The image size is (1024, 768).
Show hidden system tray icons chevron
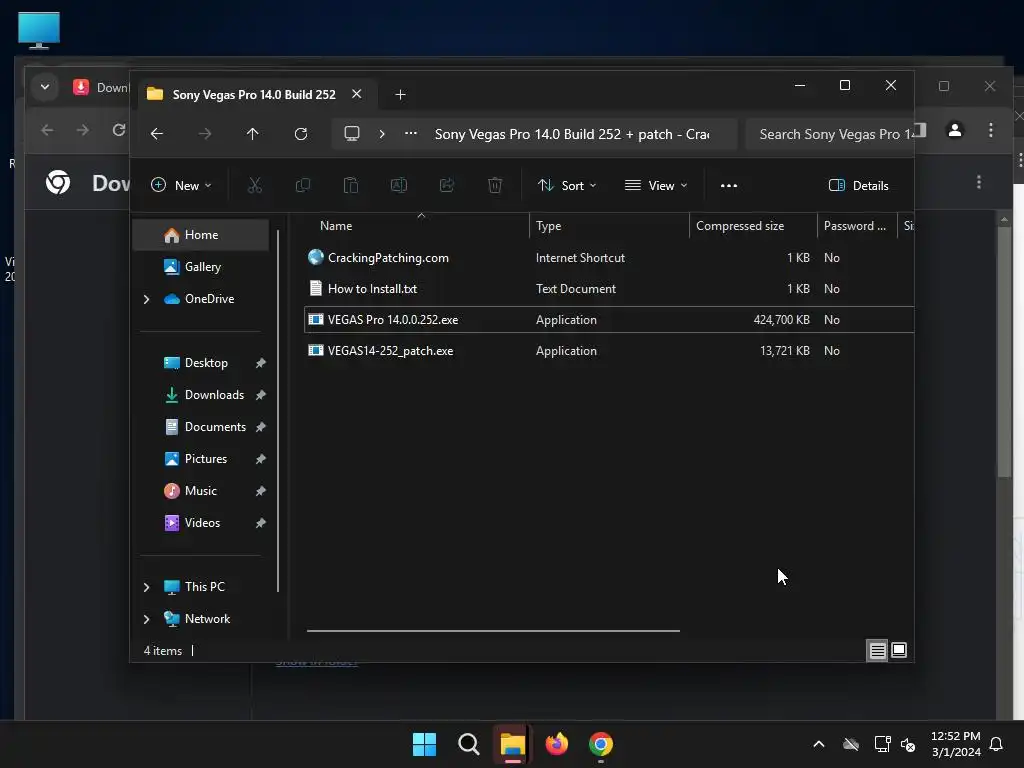(818, 744)
